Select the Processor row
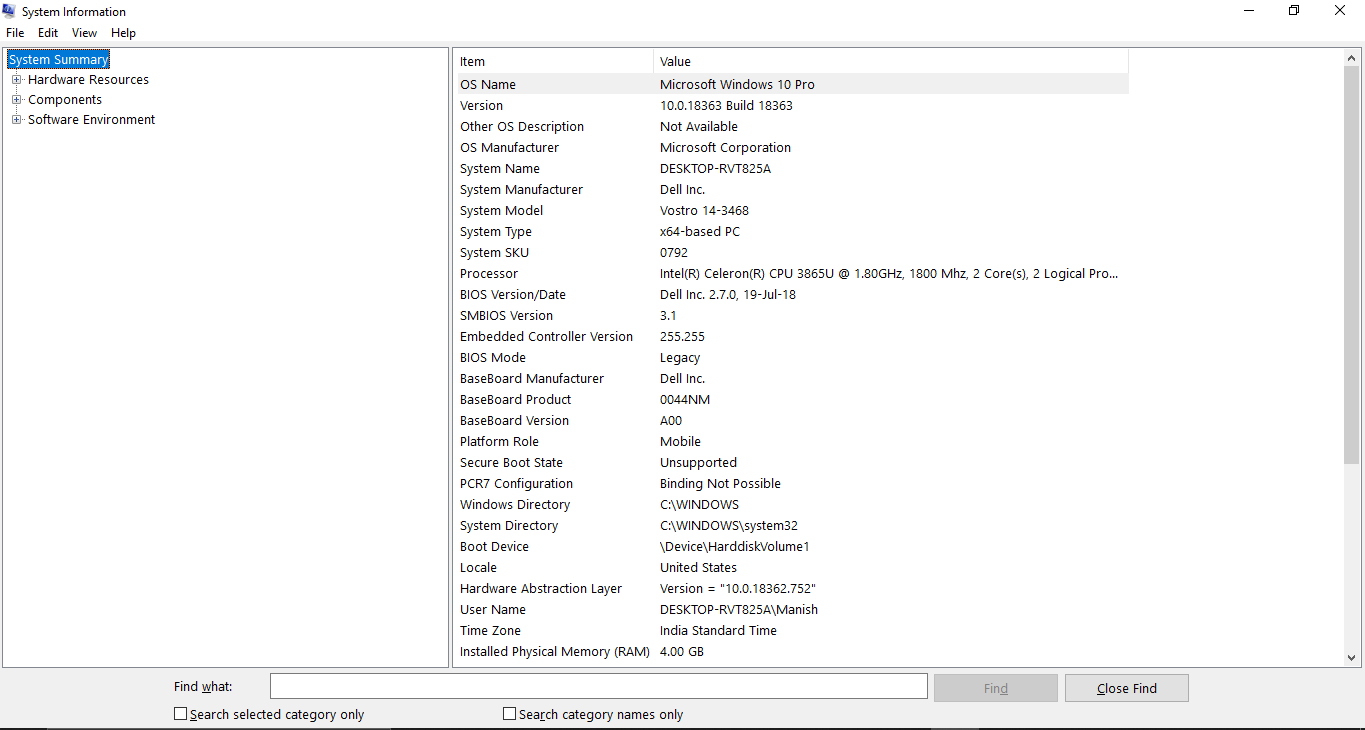 point(793,274)
